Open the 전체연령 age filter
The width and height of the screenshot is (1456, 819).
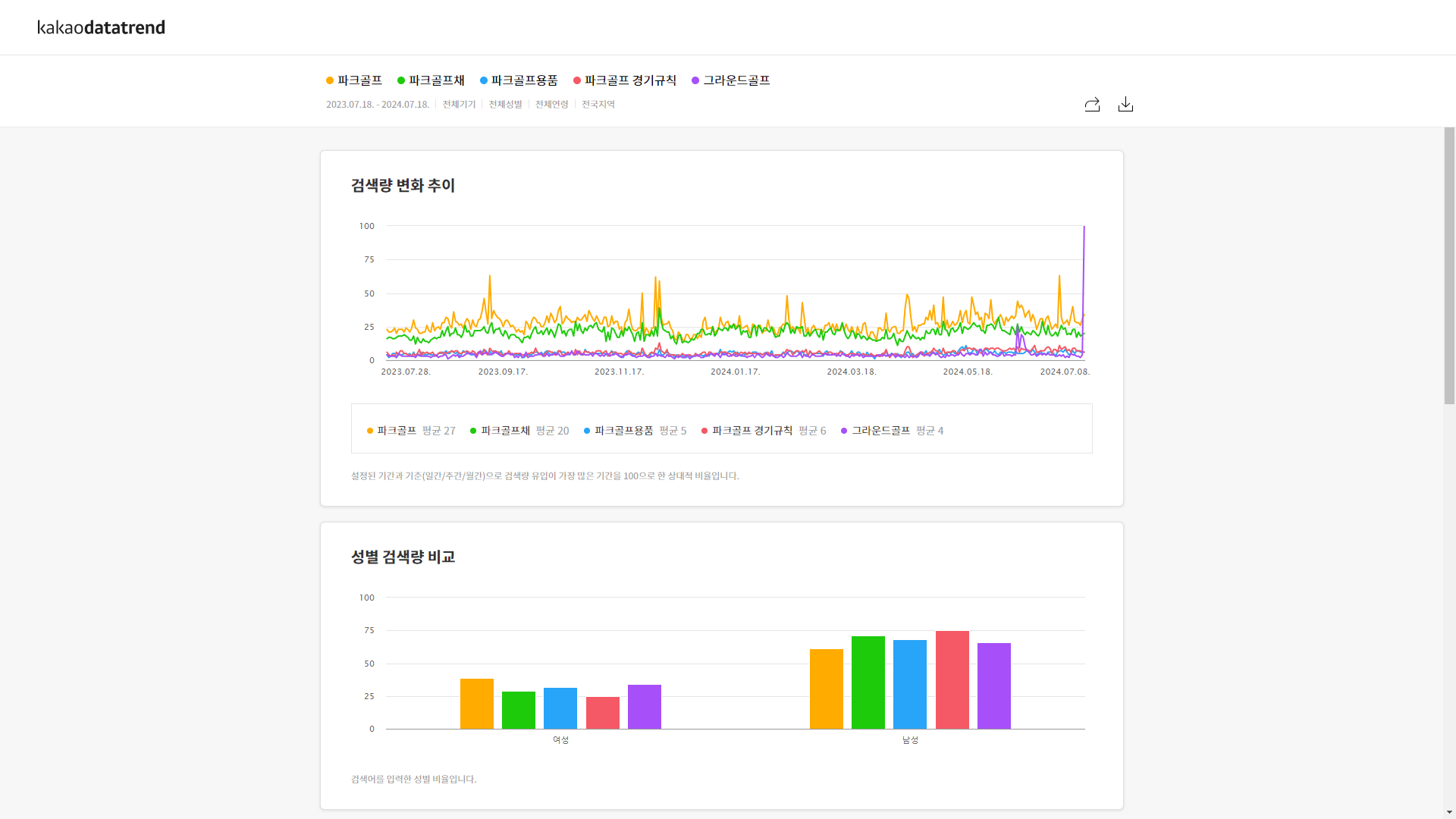[551, 104]
